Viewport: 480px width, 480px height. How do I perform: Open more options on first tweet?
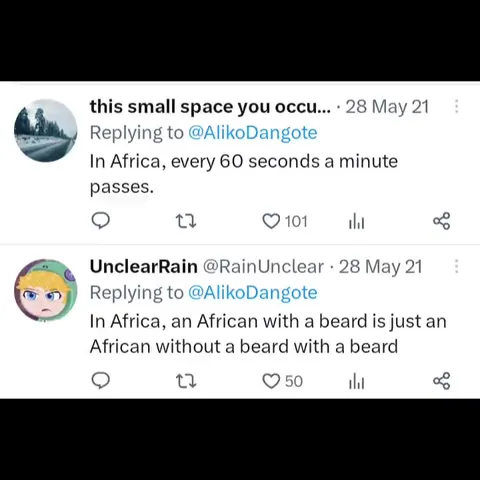point(457,107)
